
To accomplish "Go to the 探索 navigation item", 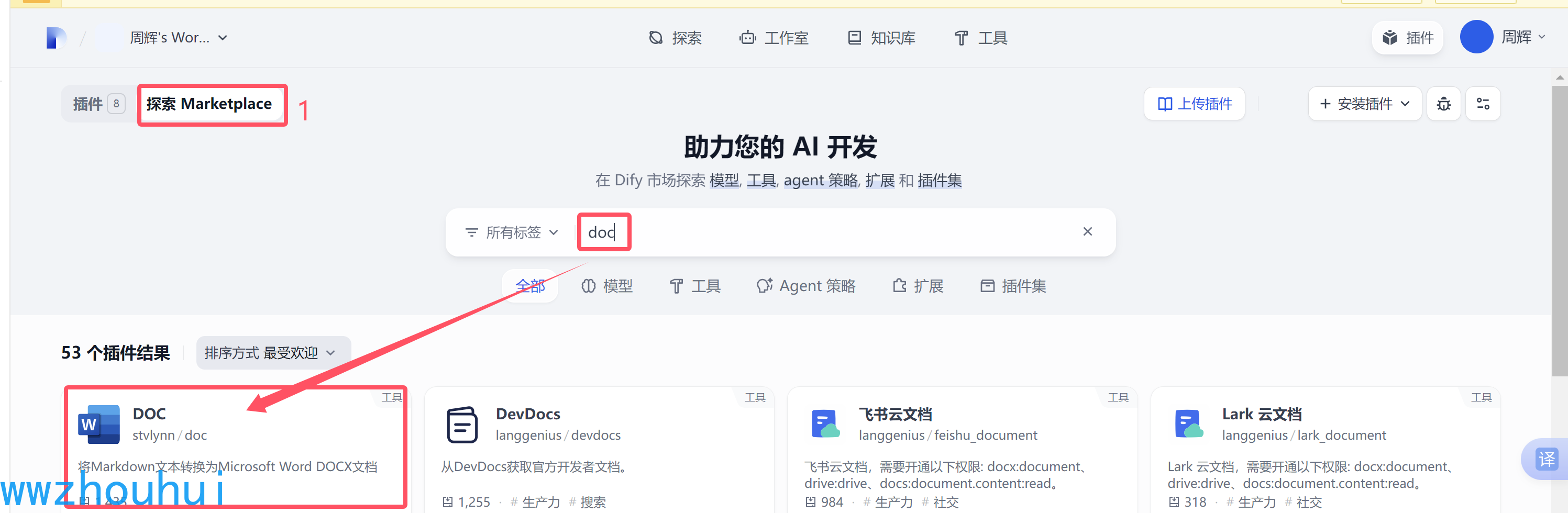I will (x=675, y=38).
